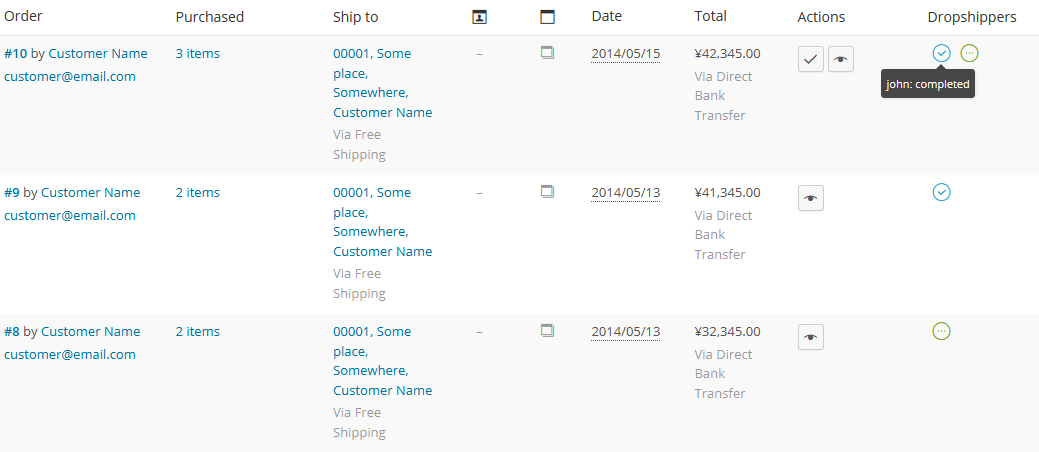This screenshot has height=452, width=1039.
Task: Click blue completed dropshipper icon on order #10
Action: click(x=941, y=53)
